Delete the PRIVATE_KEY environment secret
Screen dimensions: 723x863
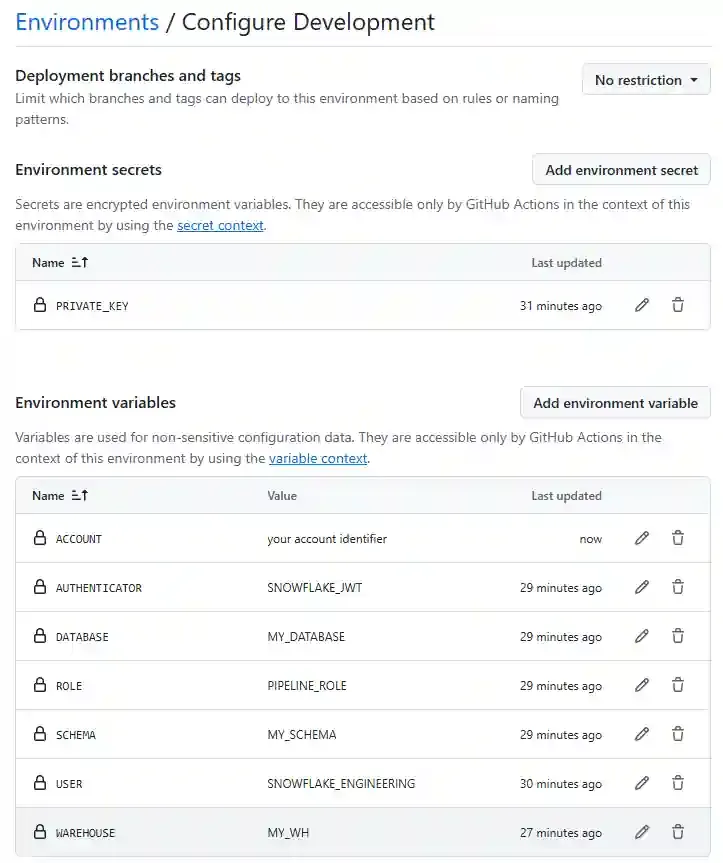click(678, 305)
